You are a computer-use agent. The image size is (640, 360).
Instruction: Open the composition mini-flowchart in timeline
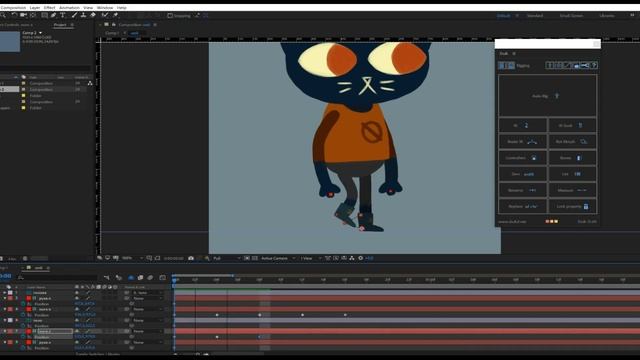click(x=107, y=278)
